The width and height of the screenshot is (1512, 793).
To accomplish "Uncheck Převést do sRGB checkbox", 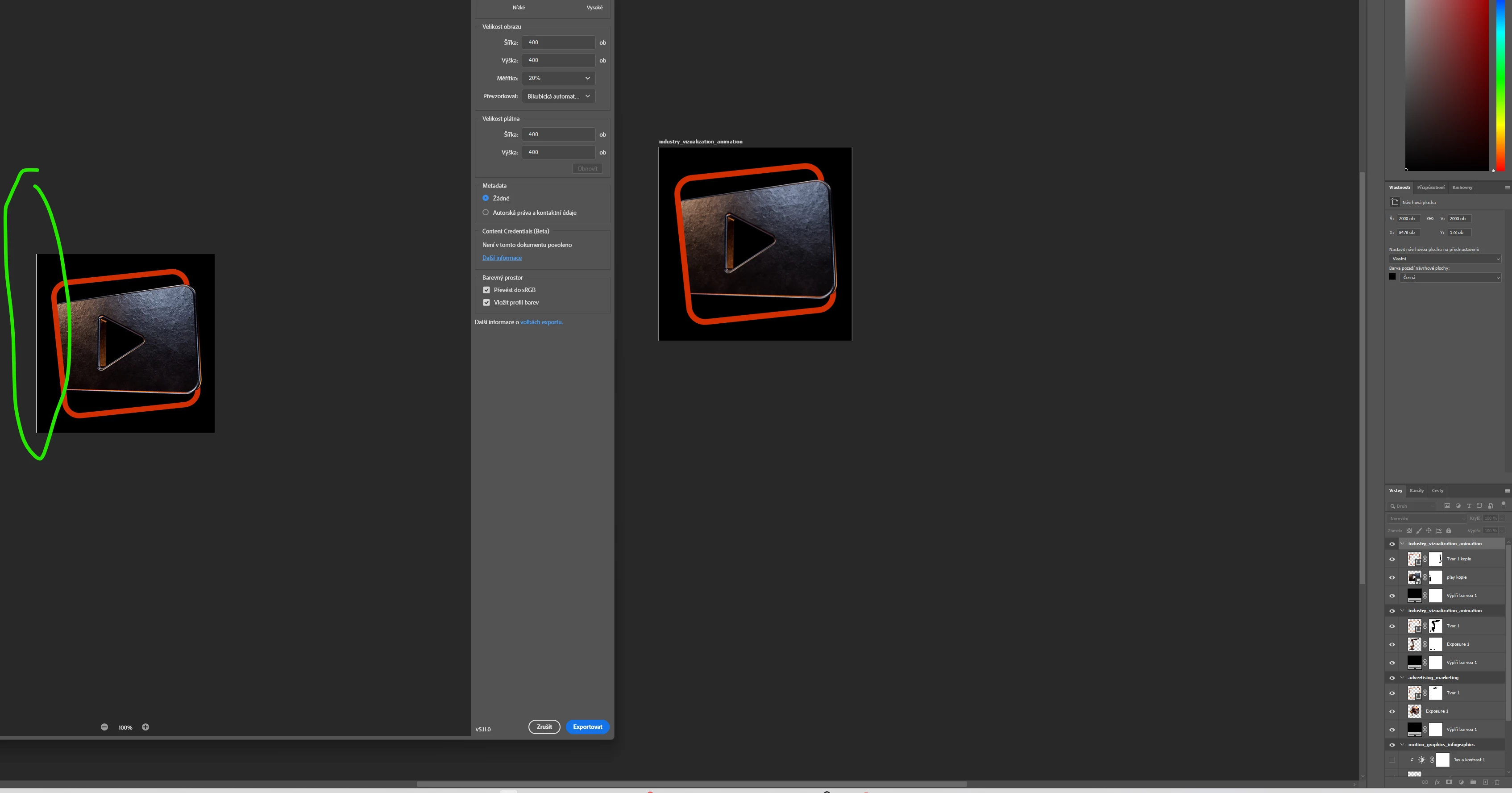I will pos(486,290).
